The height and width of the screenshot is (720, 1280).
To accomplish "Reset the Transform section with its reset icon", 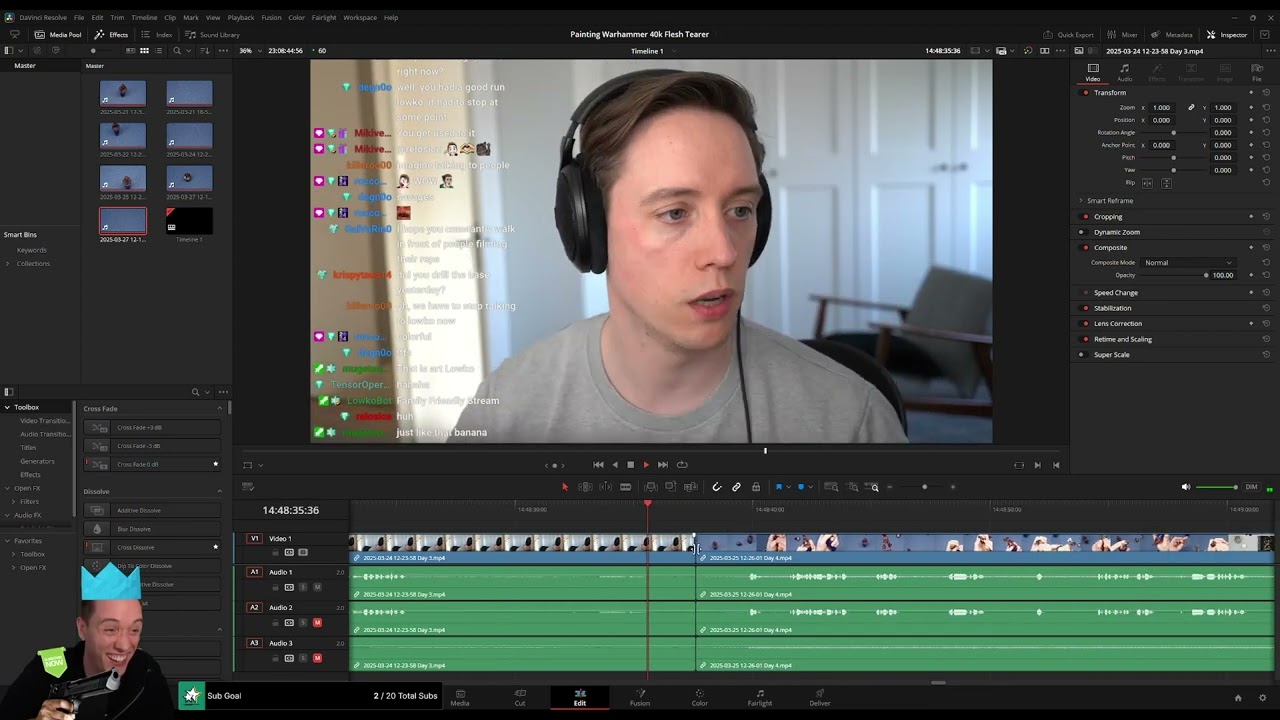I will click(1266, 92).
